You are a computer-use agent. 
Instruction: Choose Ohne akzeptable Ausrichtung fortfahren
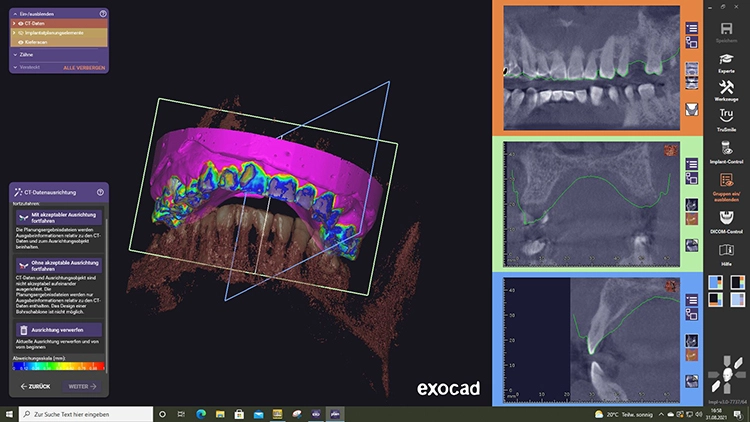[x=58, y=266]
